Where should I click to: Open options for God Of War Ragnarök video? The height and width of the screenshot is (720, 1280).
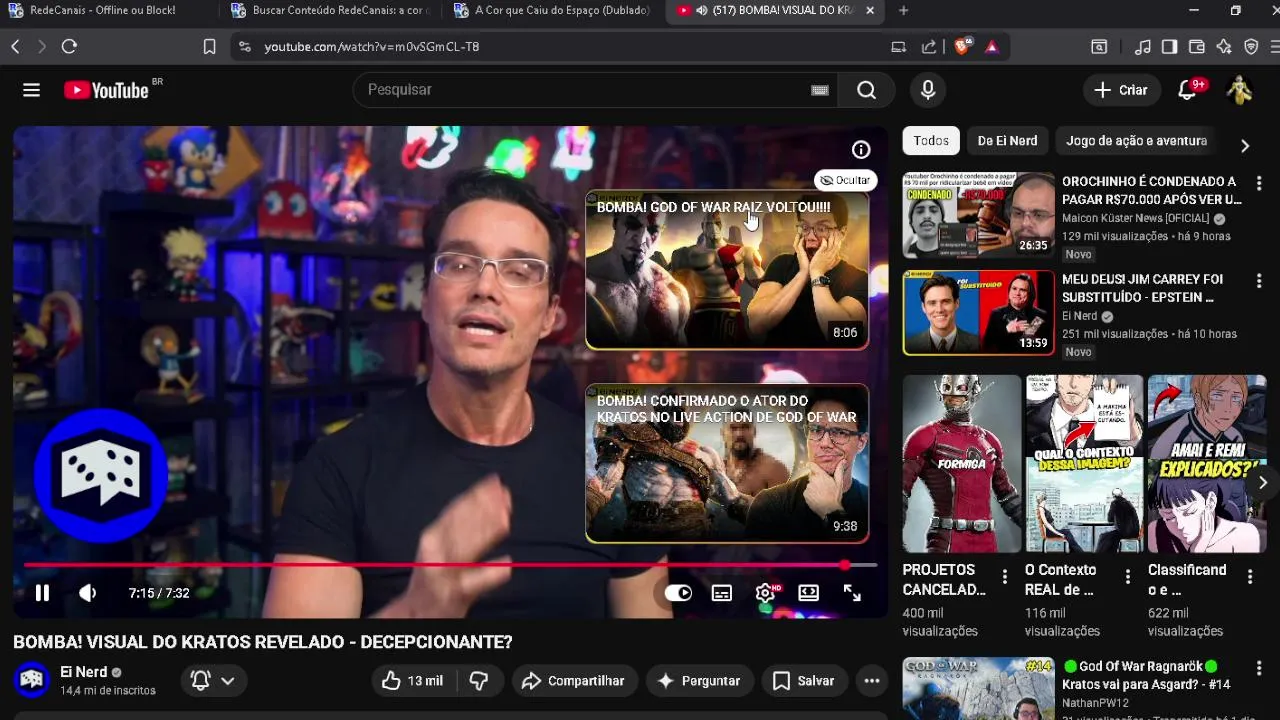1259,669
